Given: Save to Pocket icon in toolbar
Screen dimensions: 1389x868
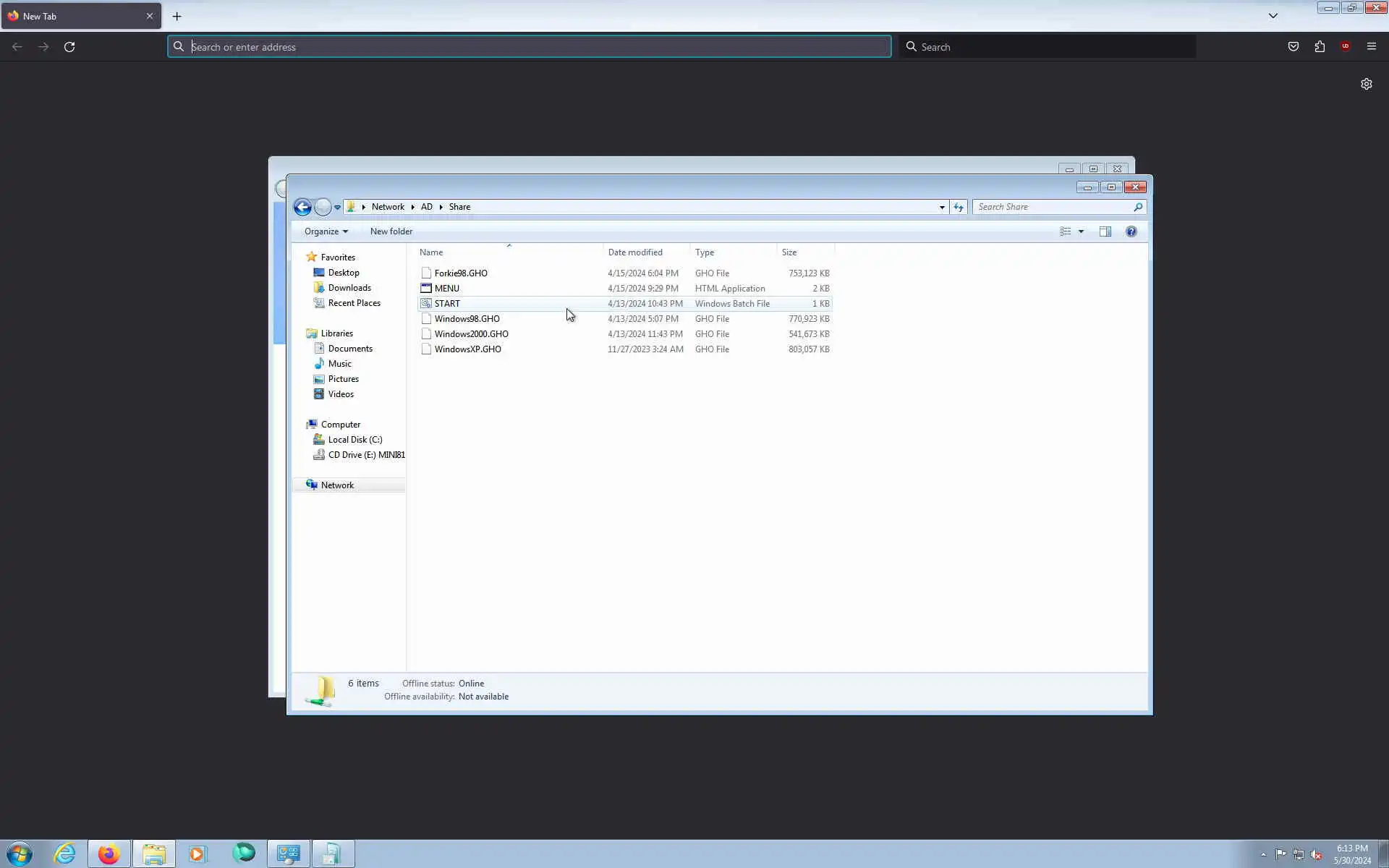Looking at the screenshot, I should (x=1293, y=47).
